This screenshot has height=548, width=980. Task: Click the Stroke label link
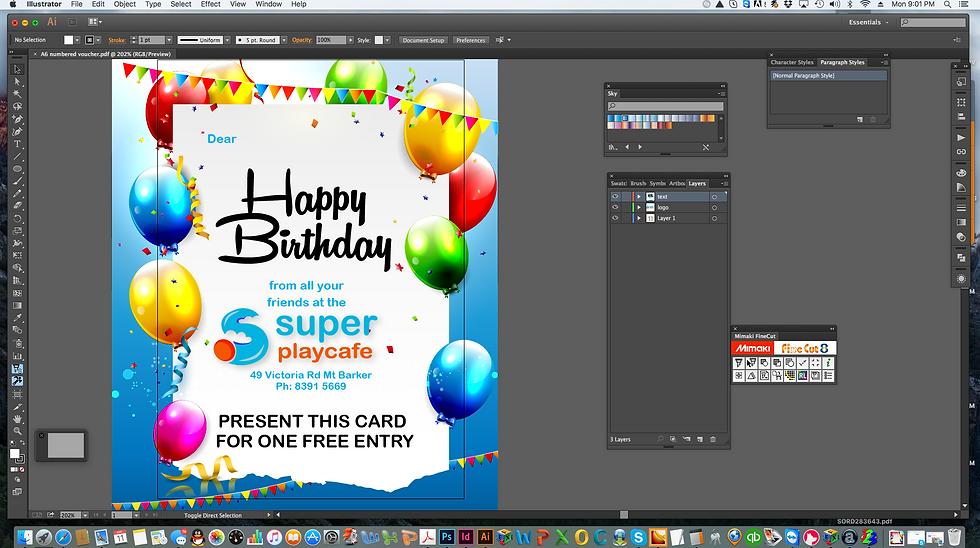(x=117, y=40)
